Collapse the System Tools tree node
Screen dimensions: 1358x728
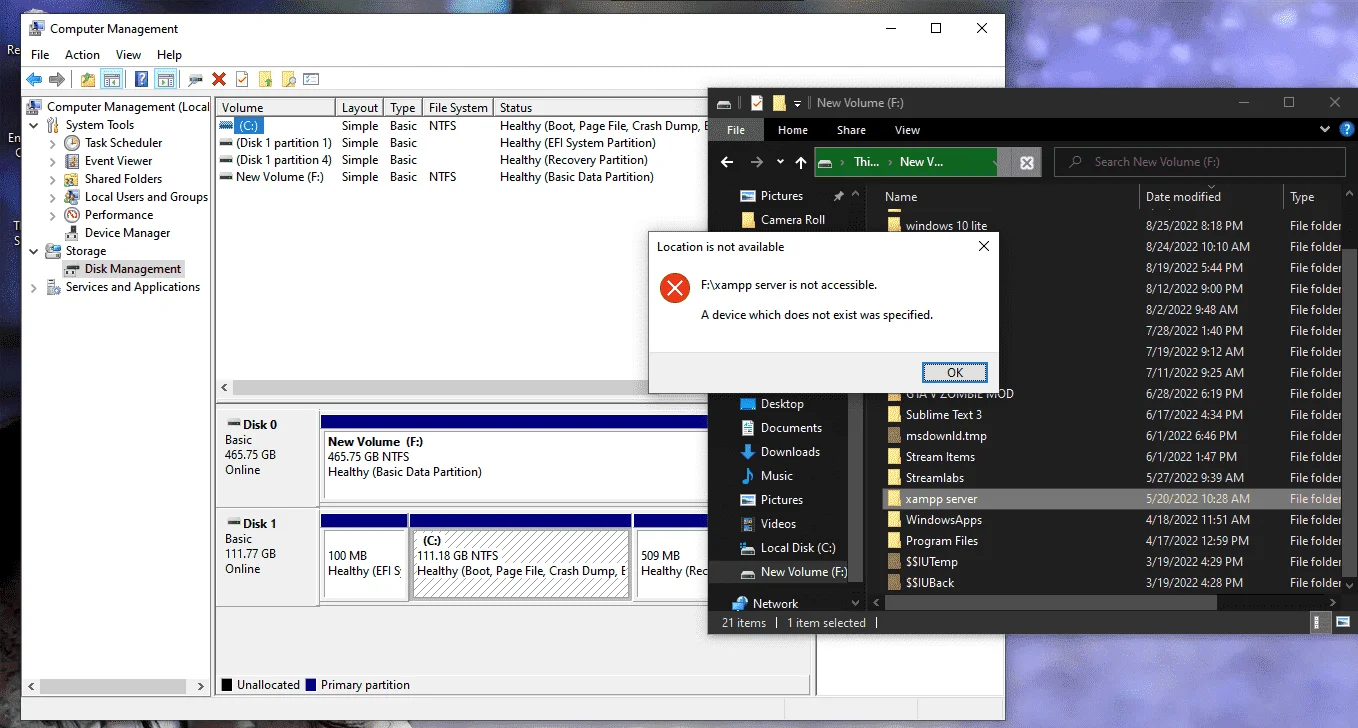pyautogui.click(x=35, y=125)
